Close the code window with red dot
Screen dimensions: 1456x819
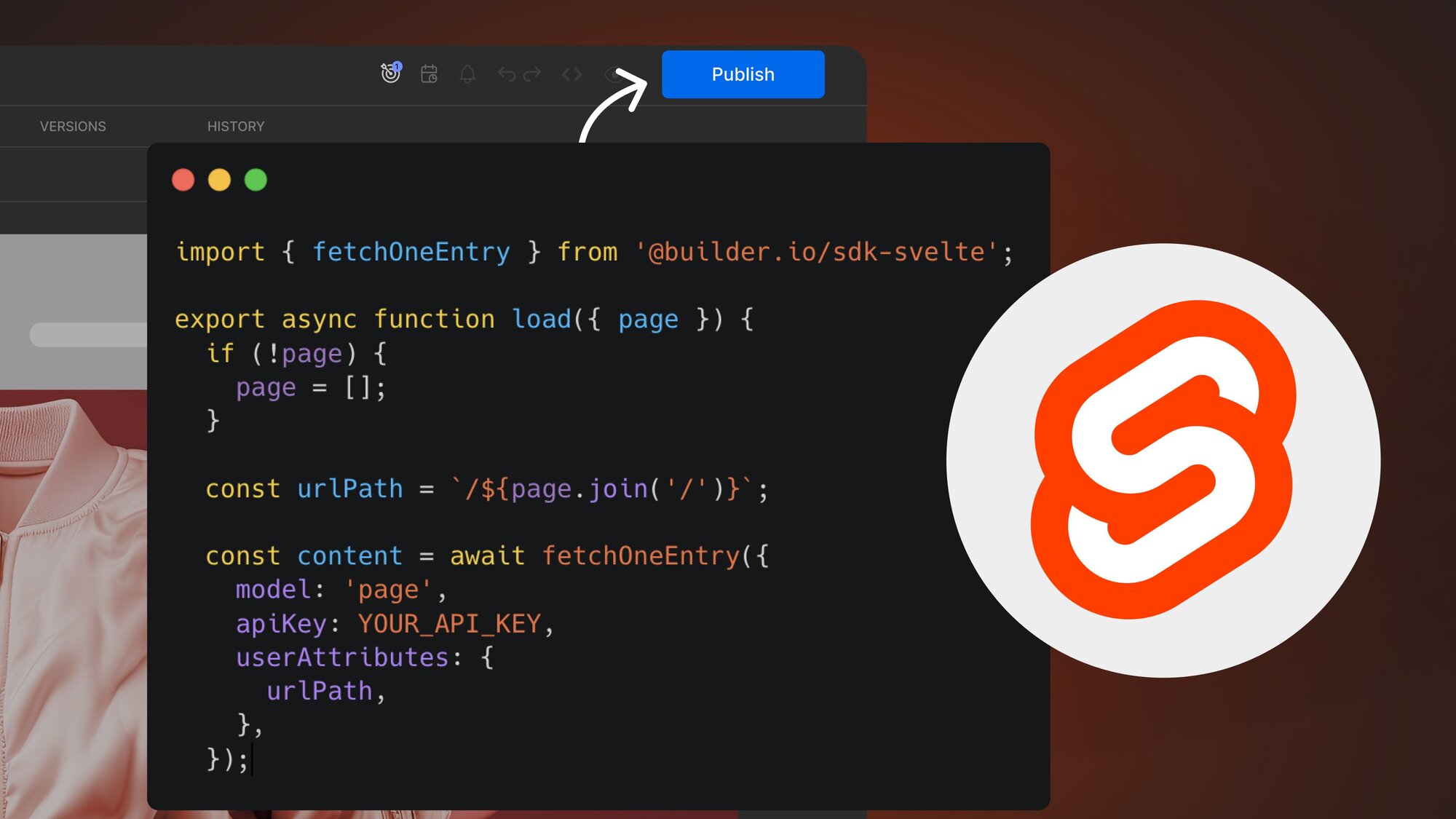(x=183, y=180)
